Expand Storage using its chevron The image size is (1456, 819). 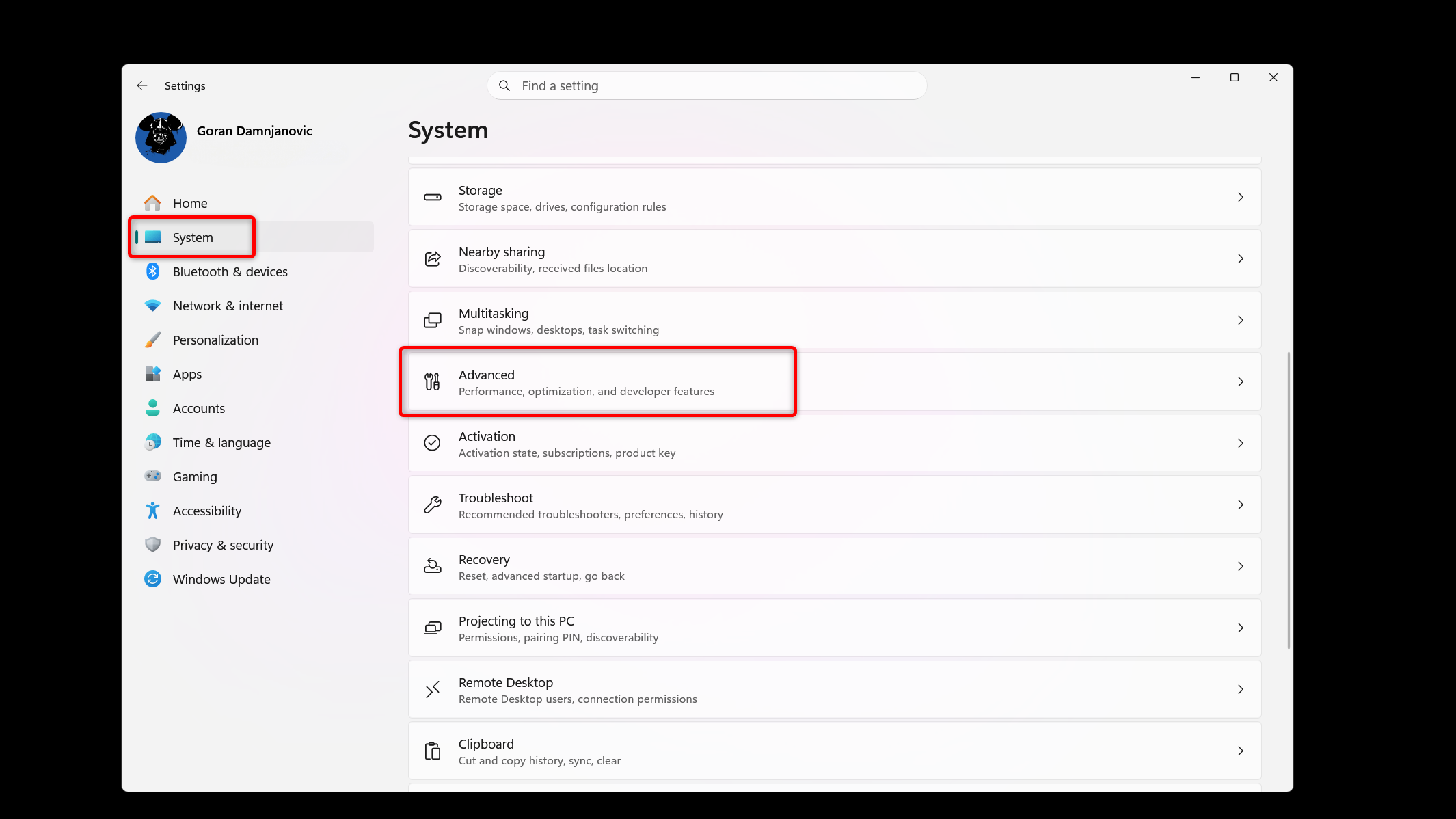point(1241,197)
